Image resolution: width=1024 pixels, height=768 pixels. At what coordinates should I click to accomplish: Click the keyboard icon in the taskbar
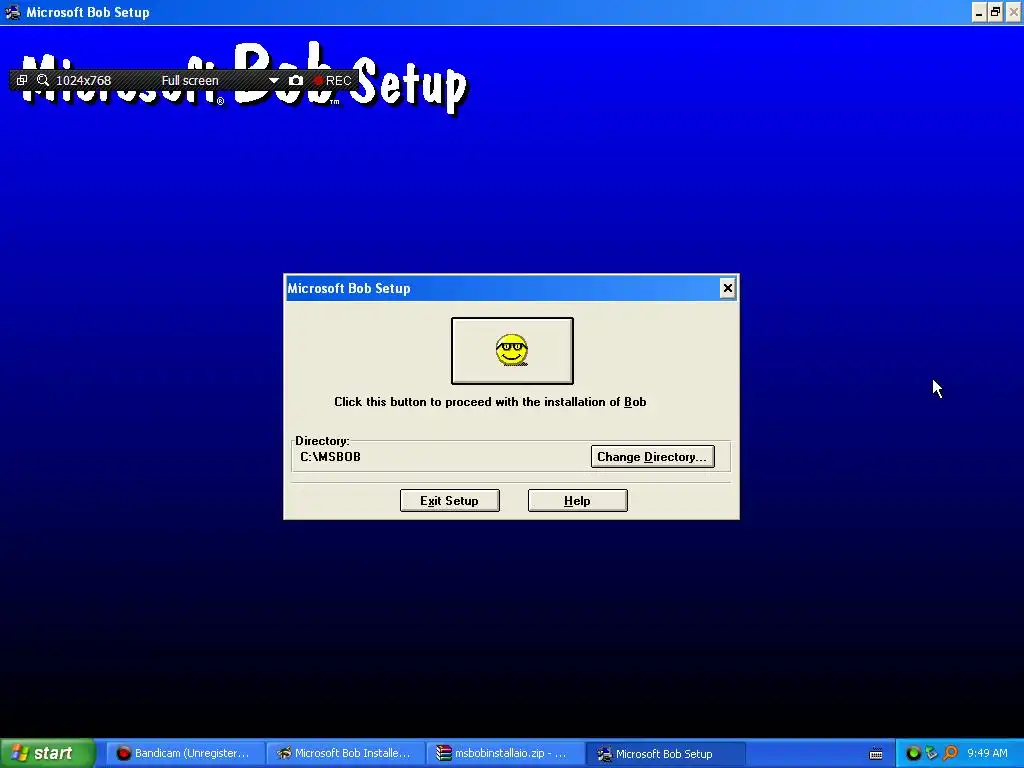click(876, 754)
